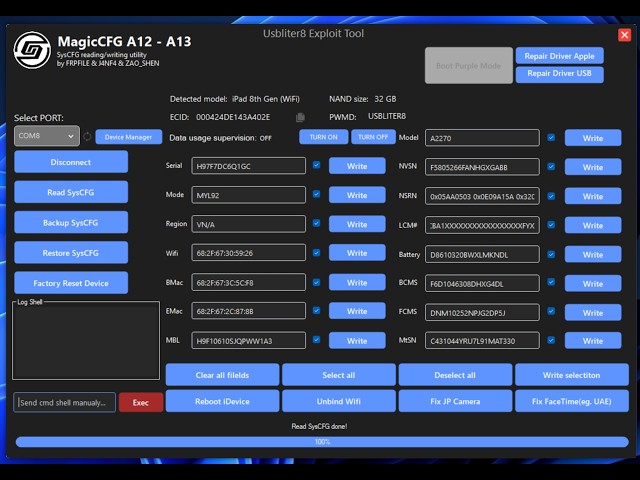Click the red Exec button

pos(141,402)
